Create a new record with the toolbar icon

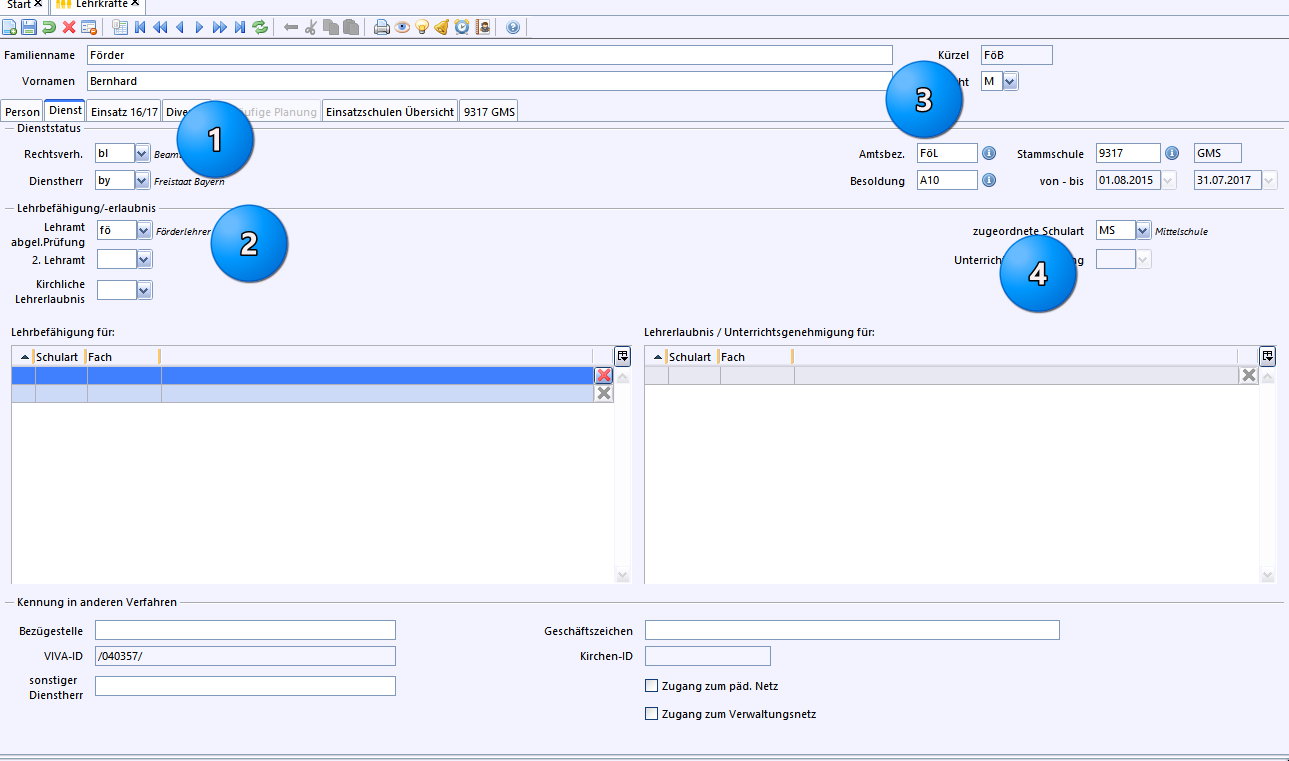[x=9, y=27]
